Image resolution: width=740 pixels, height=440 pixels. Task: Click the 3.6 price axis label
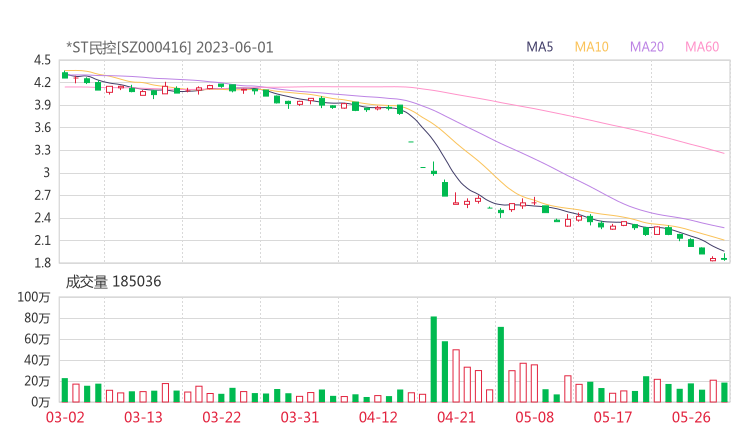[42, 127]
